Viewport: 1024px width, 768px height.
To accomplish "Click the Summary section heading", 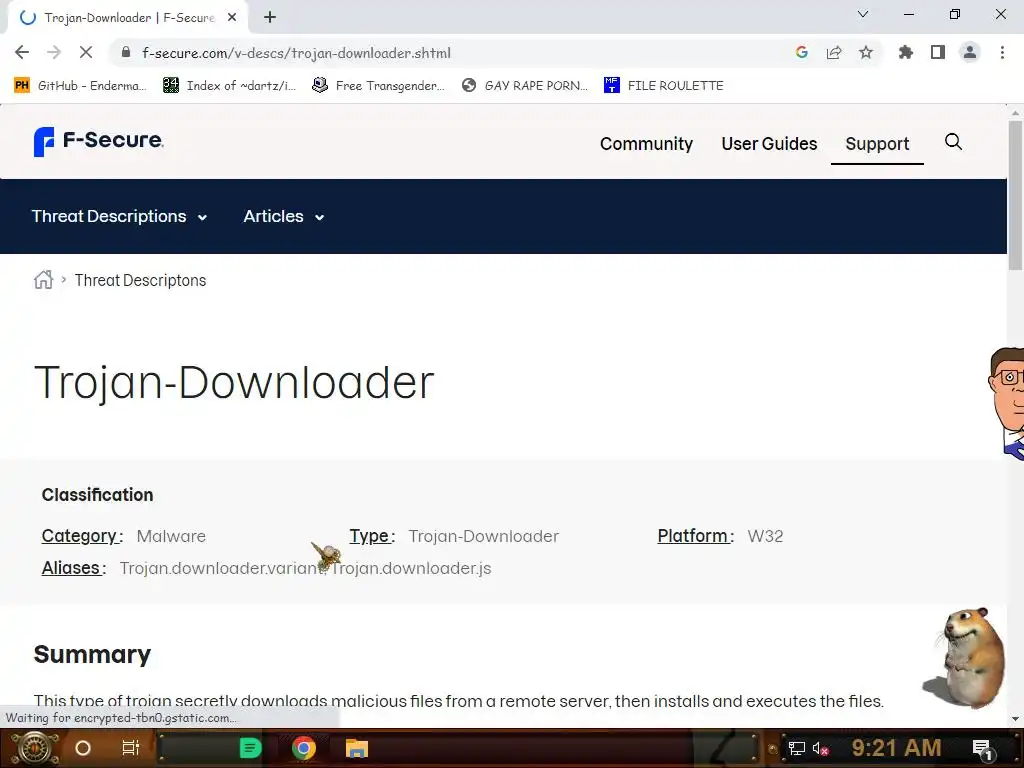I will 92,654.
